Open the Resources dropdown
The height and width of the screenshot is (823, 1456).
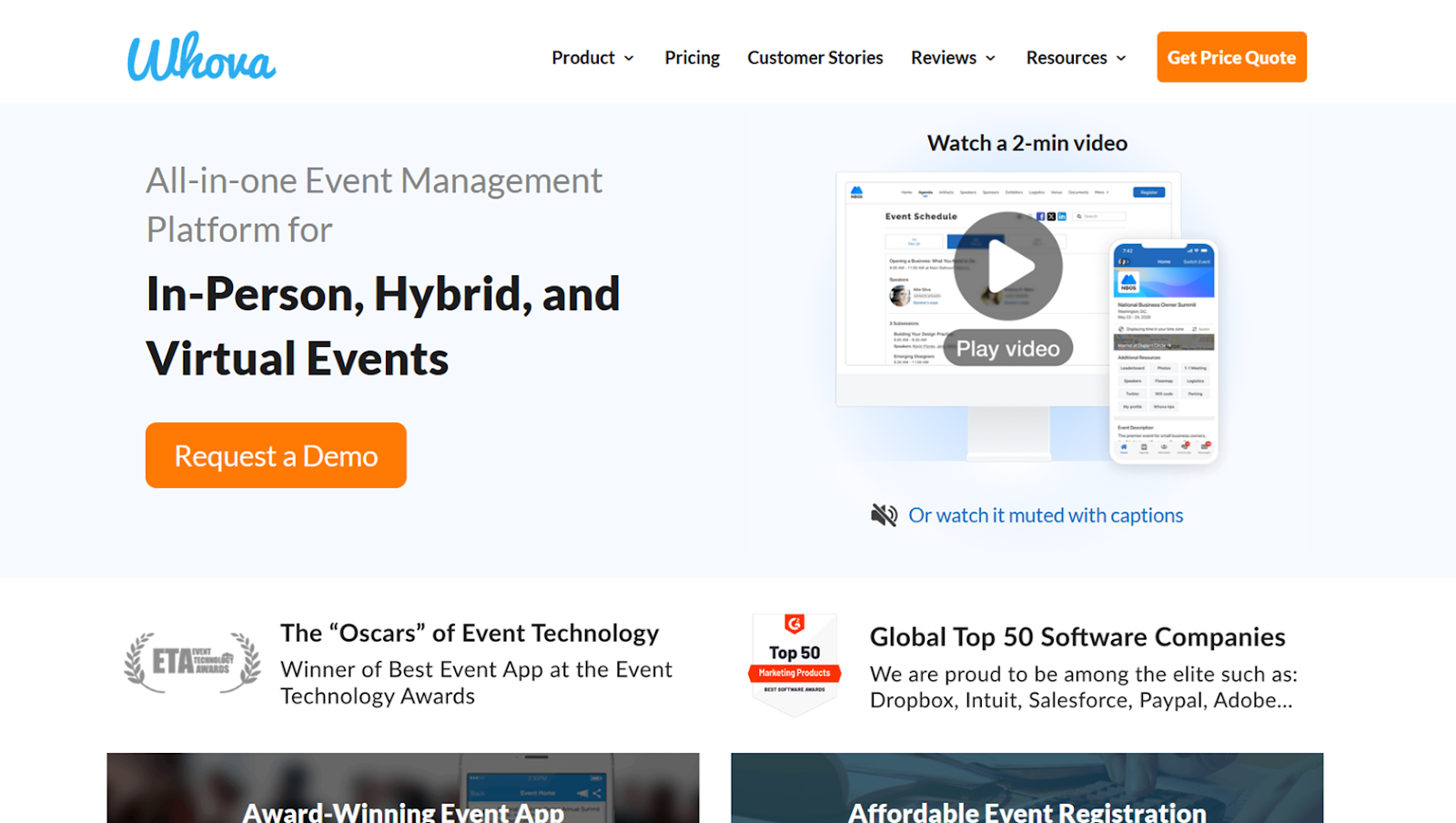tap(1075, 57)
